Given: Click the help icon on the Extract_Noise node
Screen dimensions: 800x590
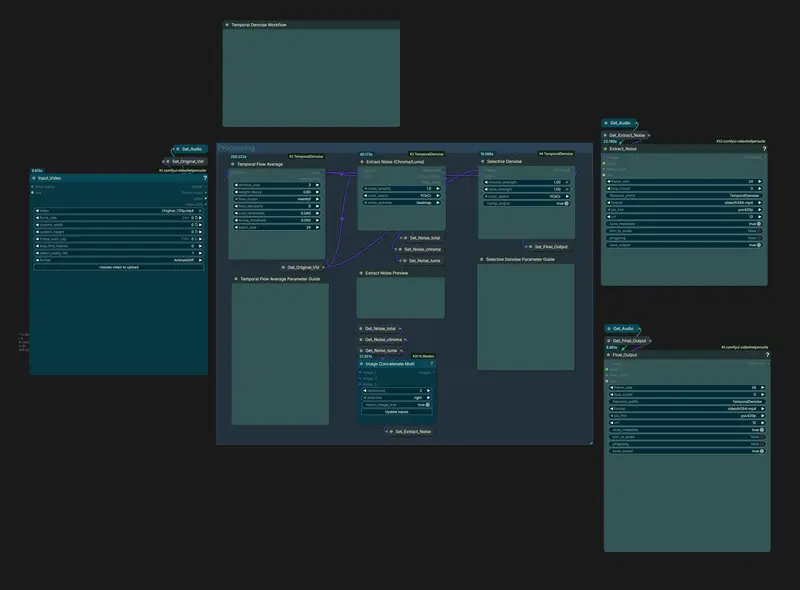Looking at the screenshot, I should [x=764, y=148].
